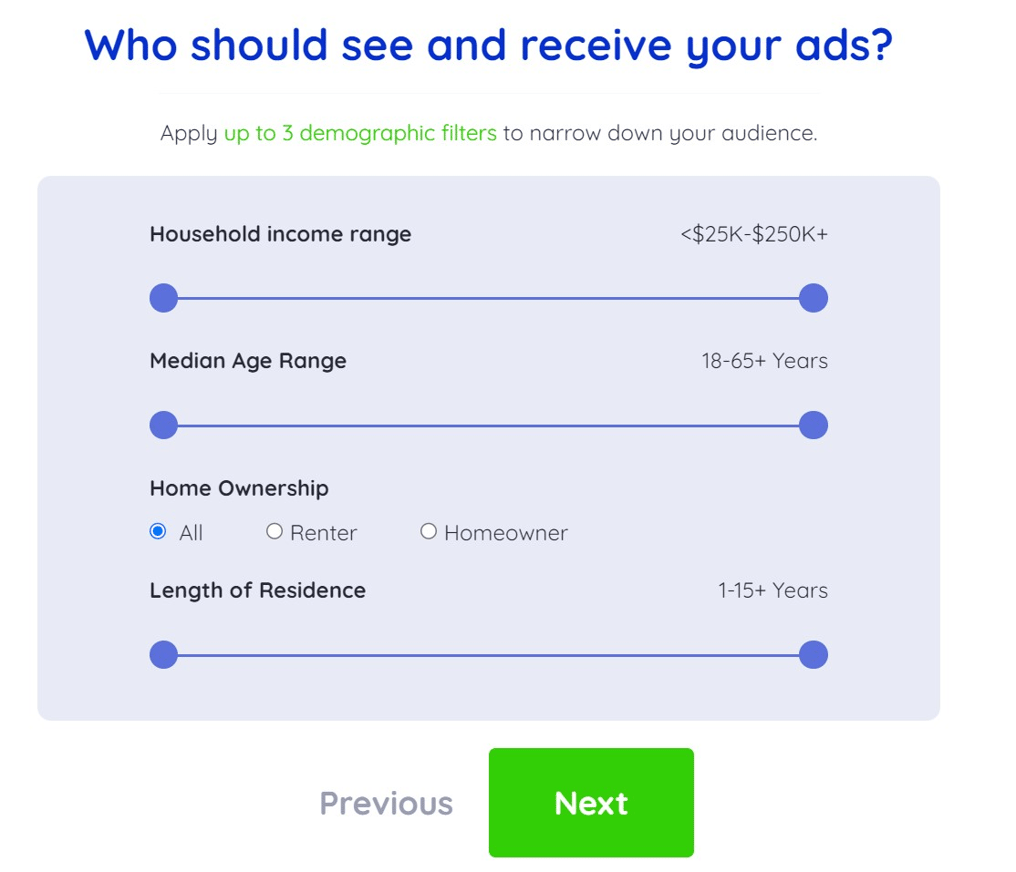Click the middle of the Household income track
Screen dimensions: 1016x872
[488, 298]
